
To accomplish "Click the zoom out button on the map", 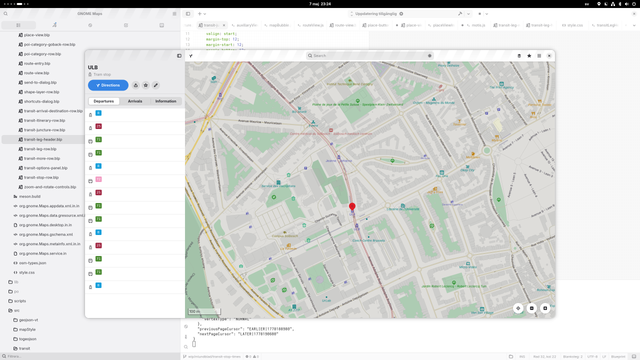I will pos(531,308).
